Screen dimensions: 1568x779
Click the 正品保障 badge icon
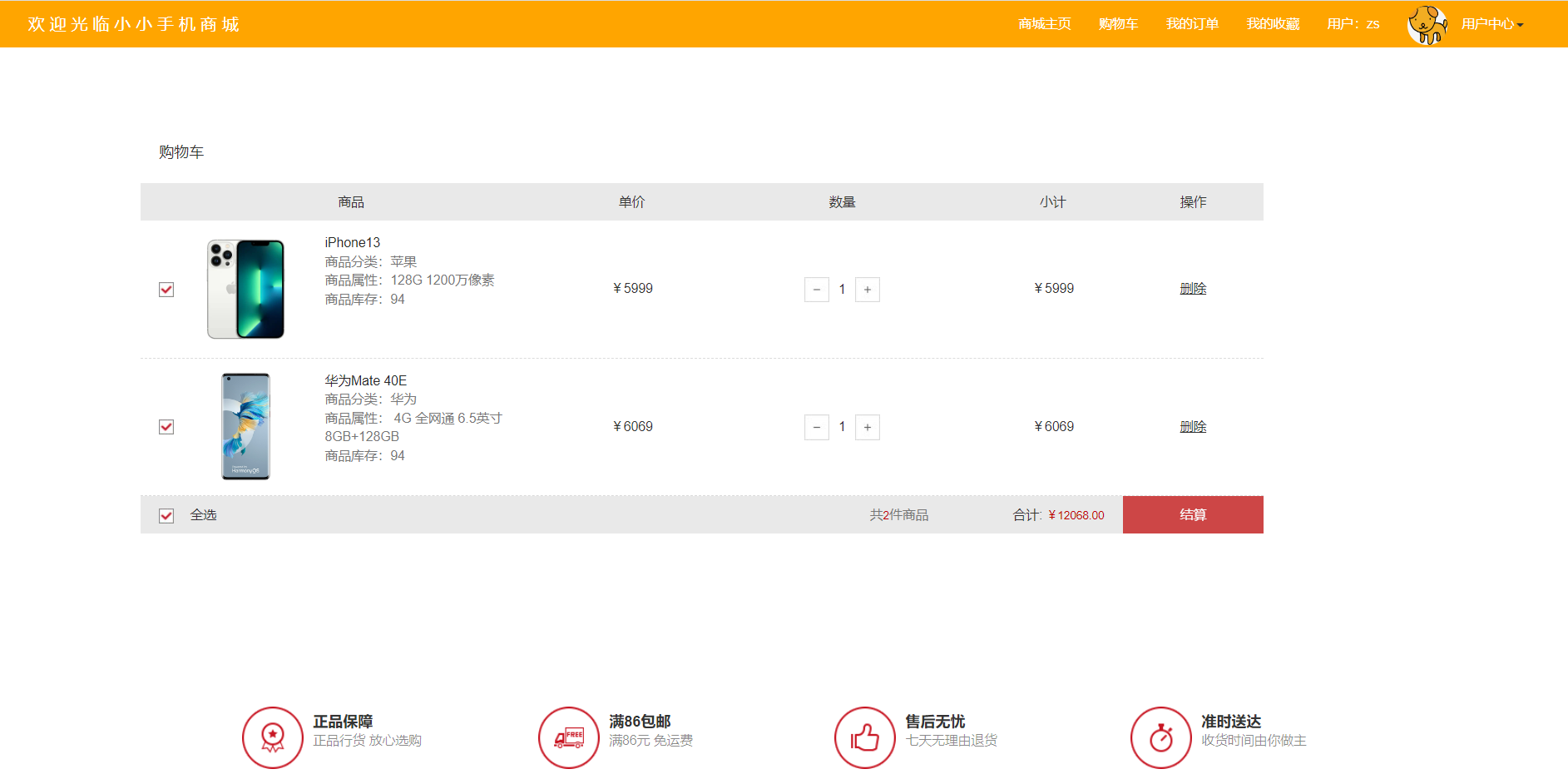coord(273,737)
